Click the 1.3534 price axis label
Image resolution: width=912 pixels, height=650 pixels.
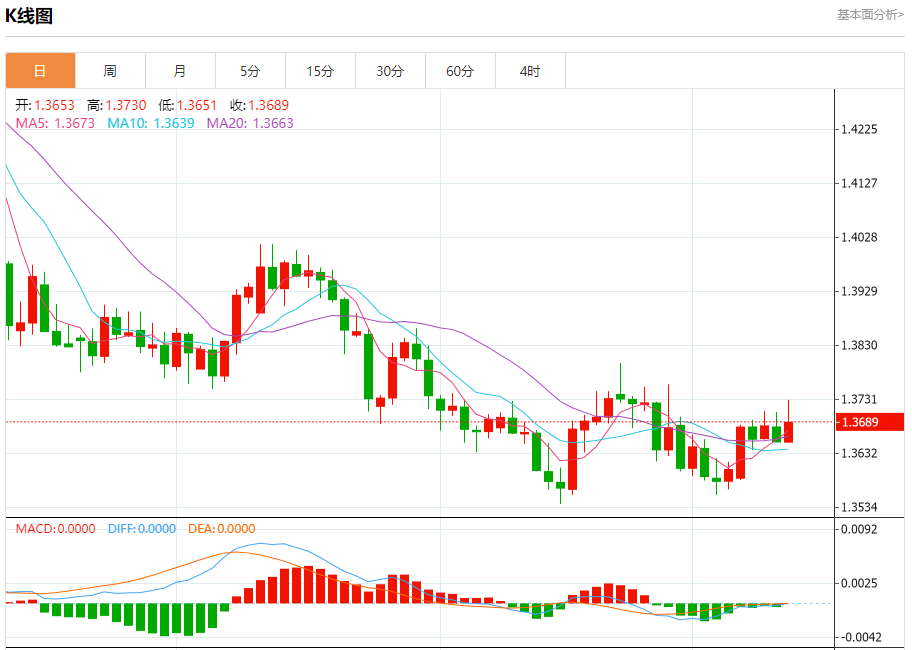(x=859, y=507)
